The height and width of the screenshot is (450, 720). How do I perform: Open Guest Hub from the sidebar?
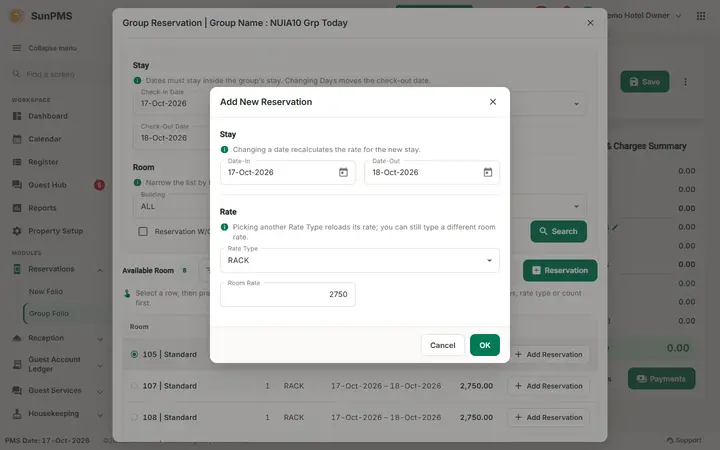pyautogui.click(x=47, y=185)
